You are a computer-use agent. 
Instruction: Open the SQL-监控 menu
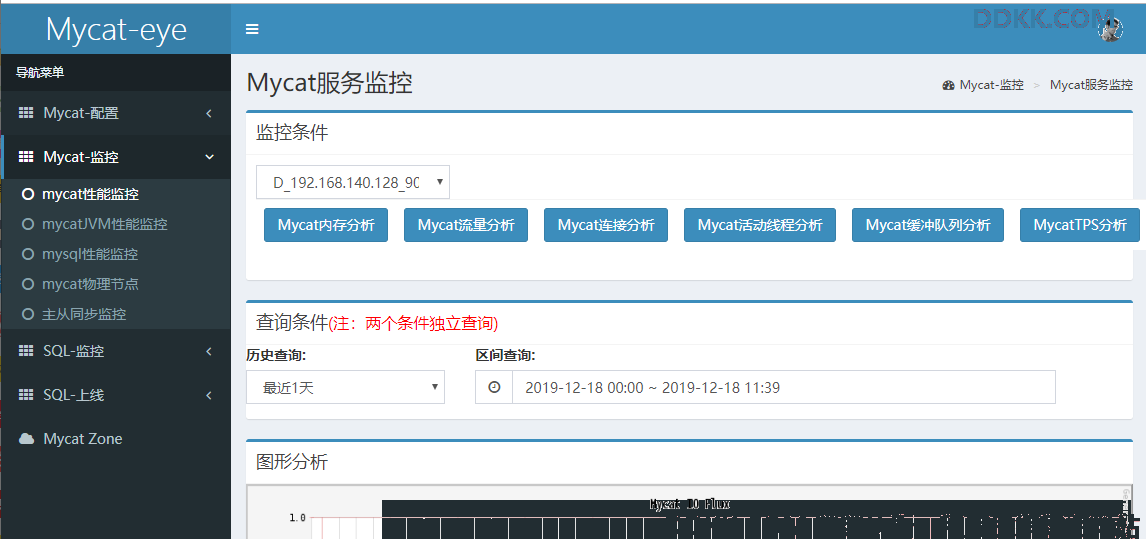pyautogui.click(x=115, y=351)
